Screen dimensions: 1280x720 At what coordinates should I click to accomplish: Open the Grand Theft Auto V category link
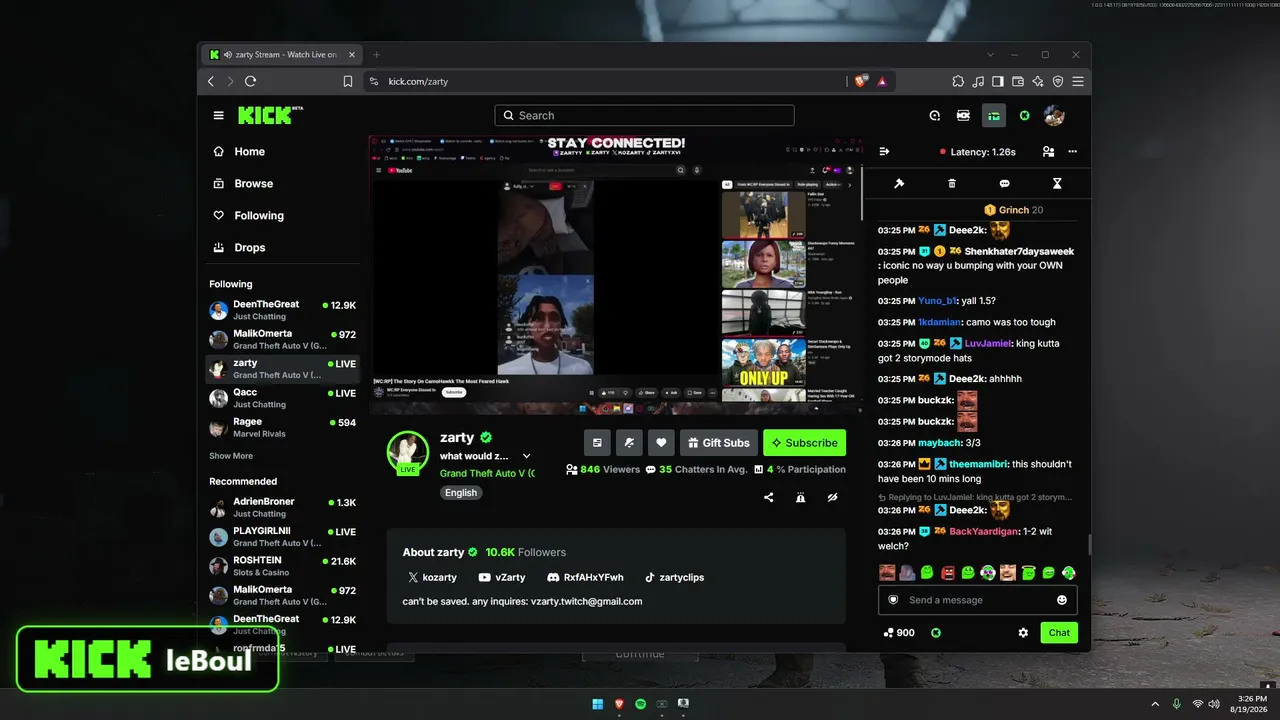coord(487,473)
